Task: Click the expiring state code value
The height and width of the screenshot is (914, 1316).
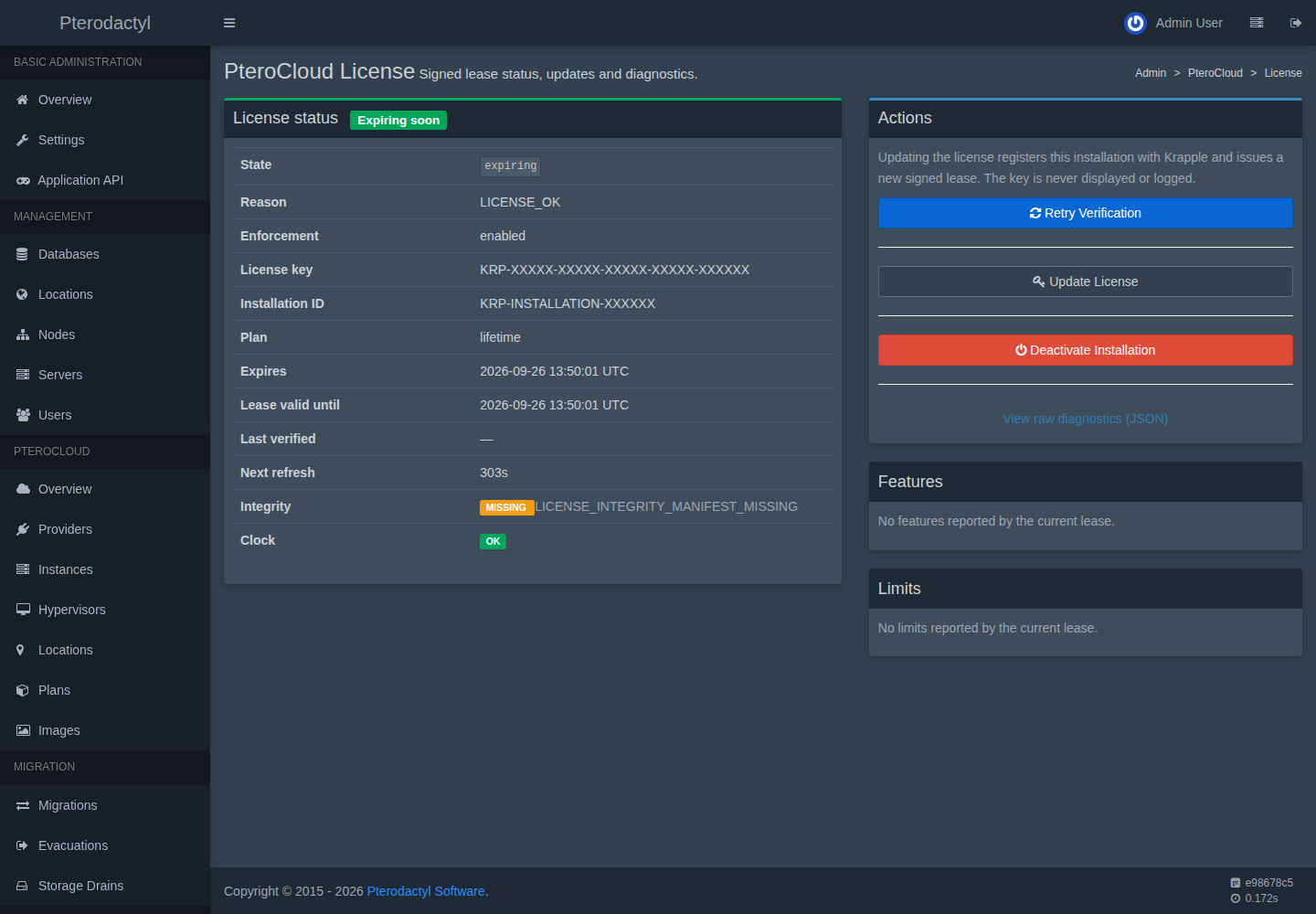Action: [x=511, y=166]
